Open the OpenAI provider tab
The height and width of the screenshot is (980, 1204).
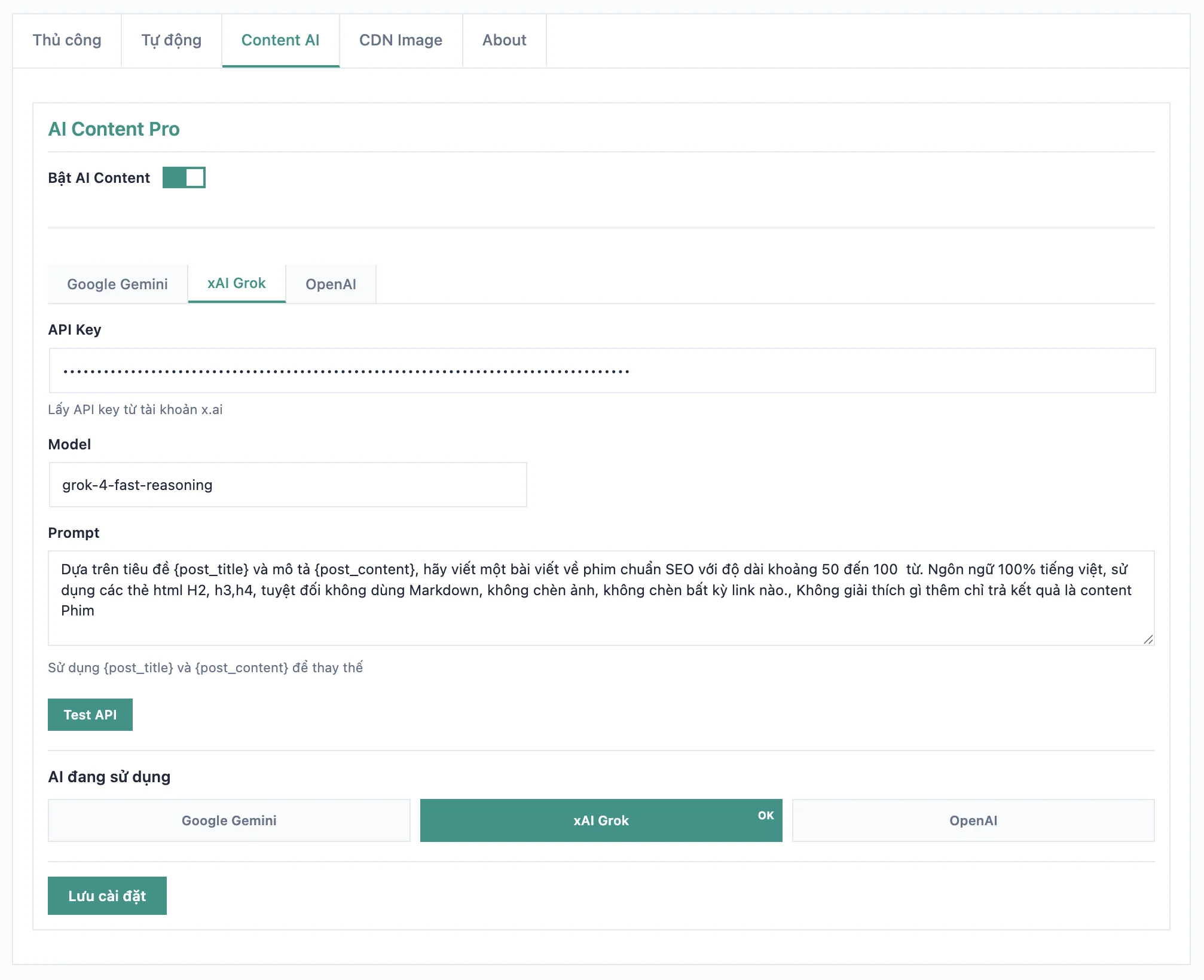(x=331, y=284)
